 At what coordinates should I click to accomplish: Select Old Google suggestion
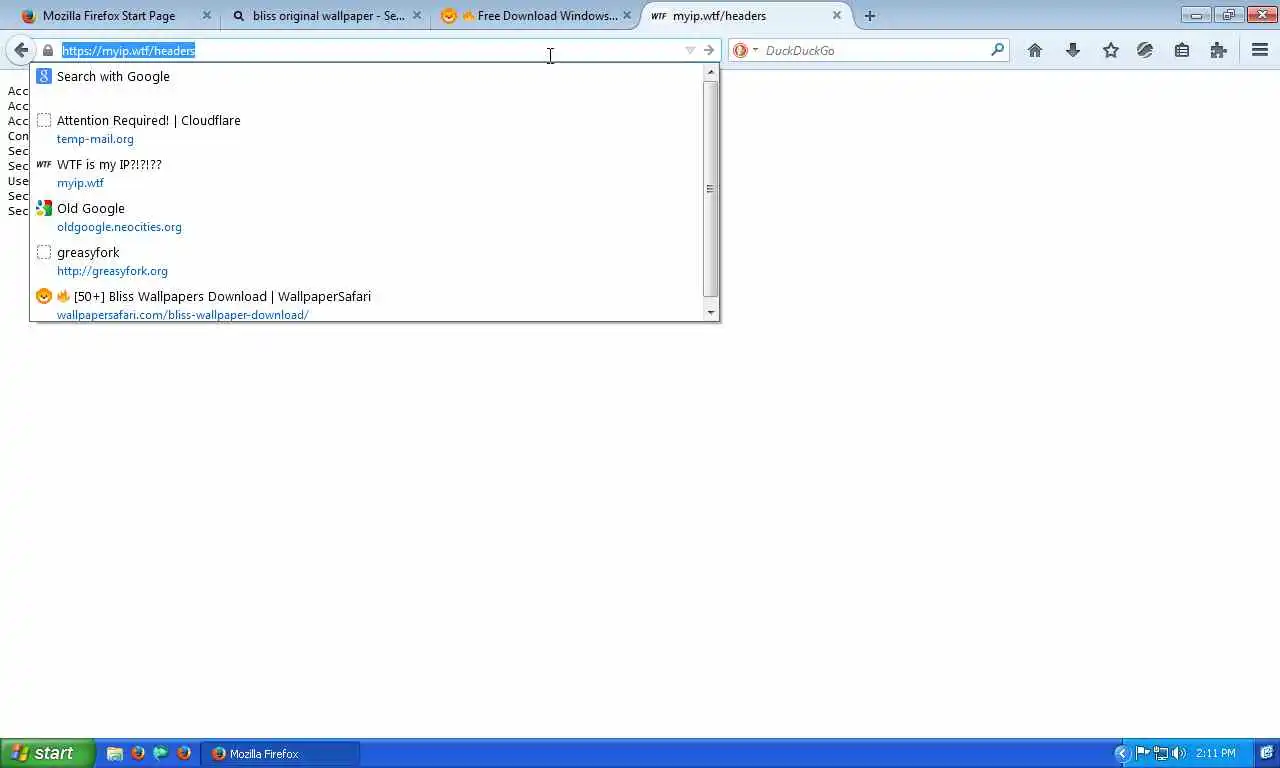pyautogui.click(x=367, y=217)
